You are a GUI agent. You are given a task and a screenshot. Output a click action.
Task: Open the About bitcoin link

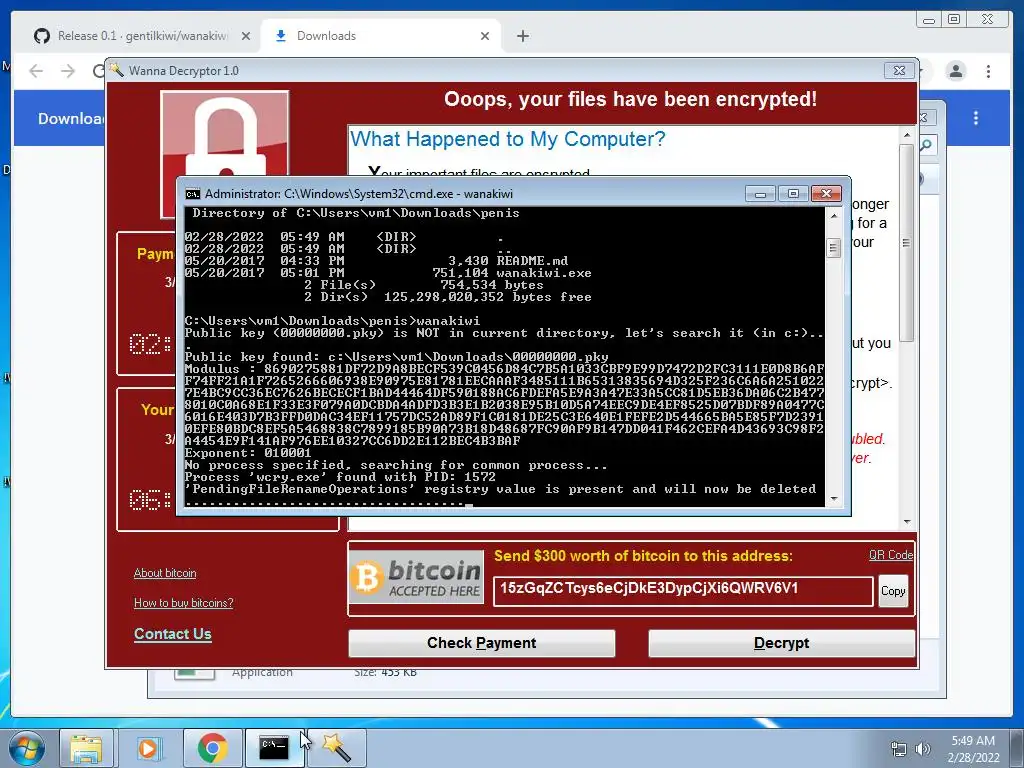click(165, 573)
